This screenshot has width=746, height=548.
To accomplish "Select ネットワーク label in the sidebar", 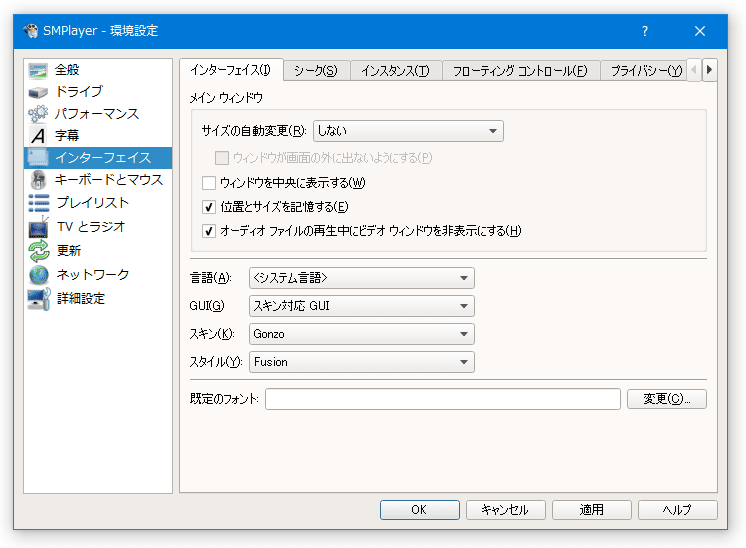I will 93,274.
